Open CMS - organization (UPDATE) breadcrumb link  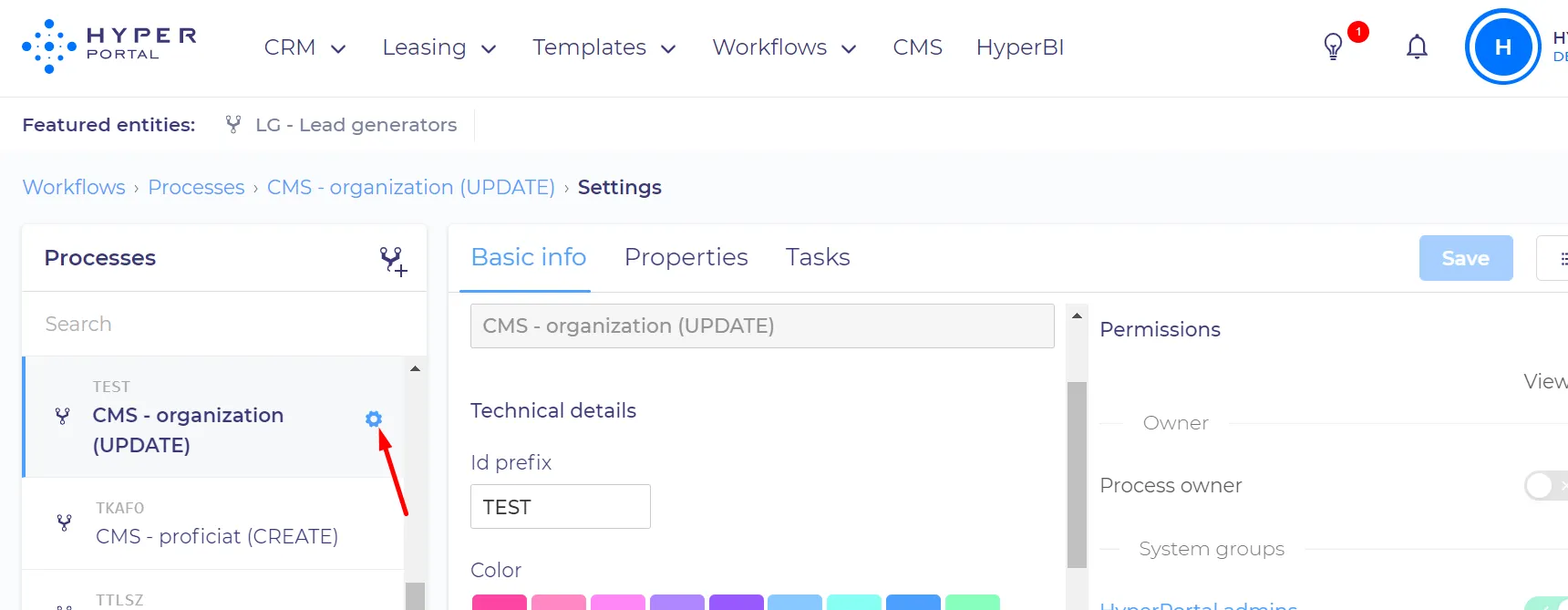click(x=411, y=187)
